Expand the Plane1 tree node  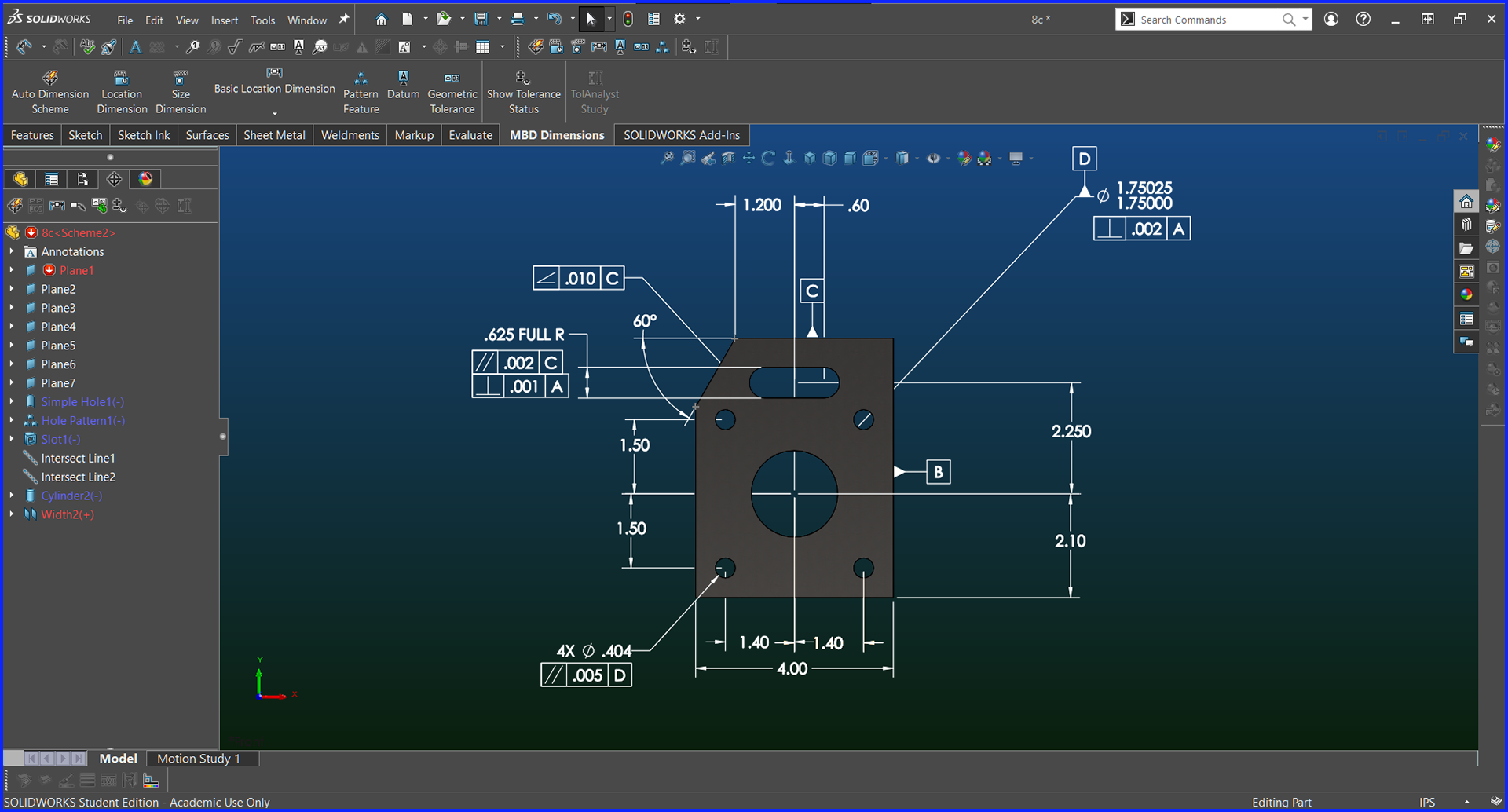[x=12, y=270]
